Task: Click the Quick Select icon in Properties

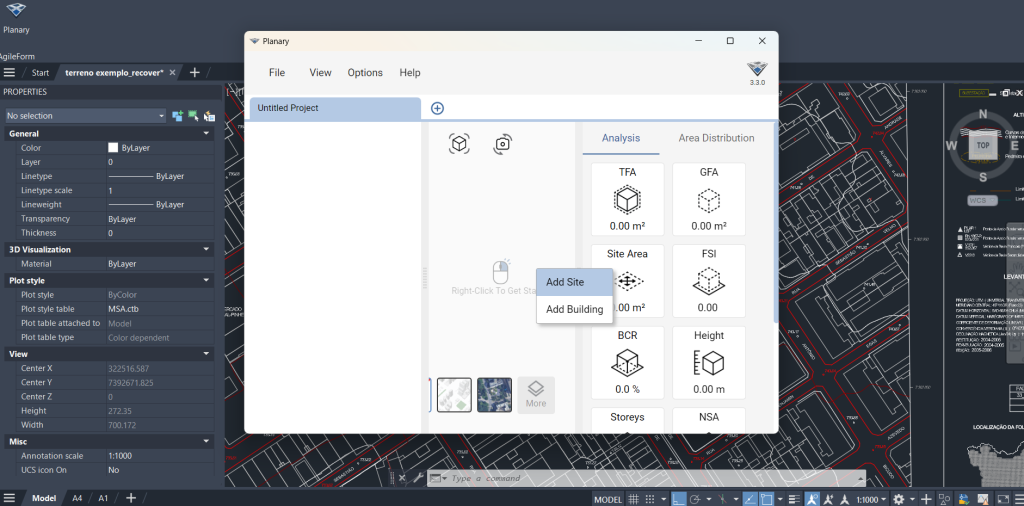Action: (209, 116)
